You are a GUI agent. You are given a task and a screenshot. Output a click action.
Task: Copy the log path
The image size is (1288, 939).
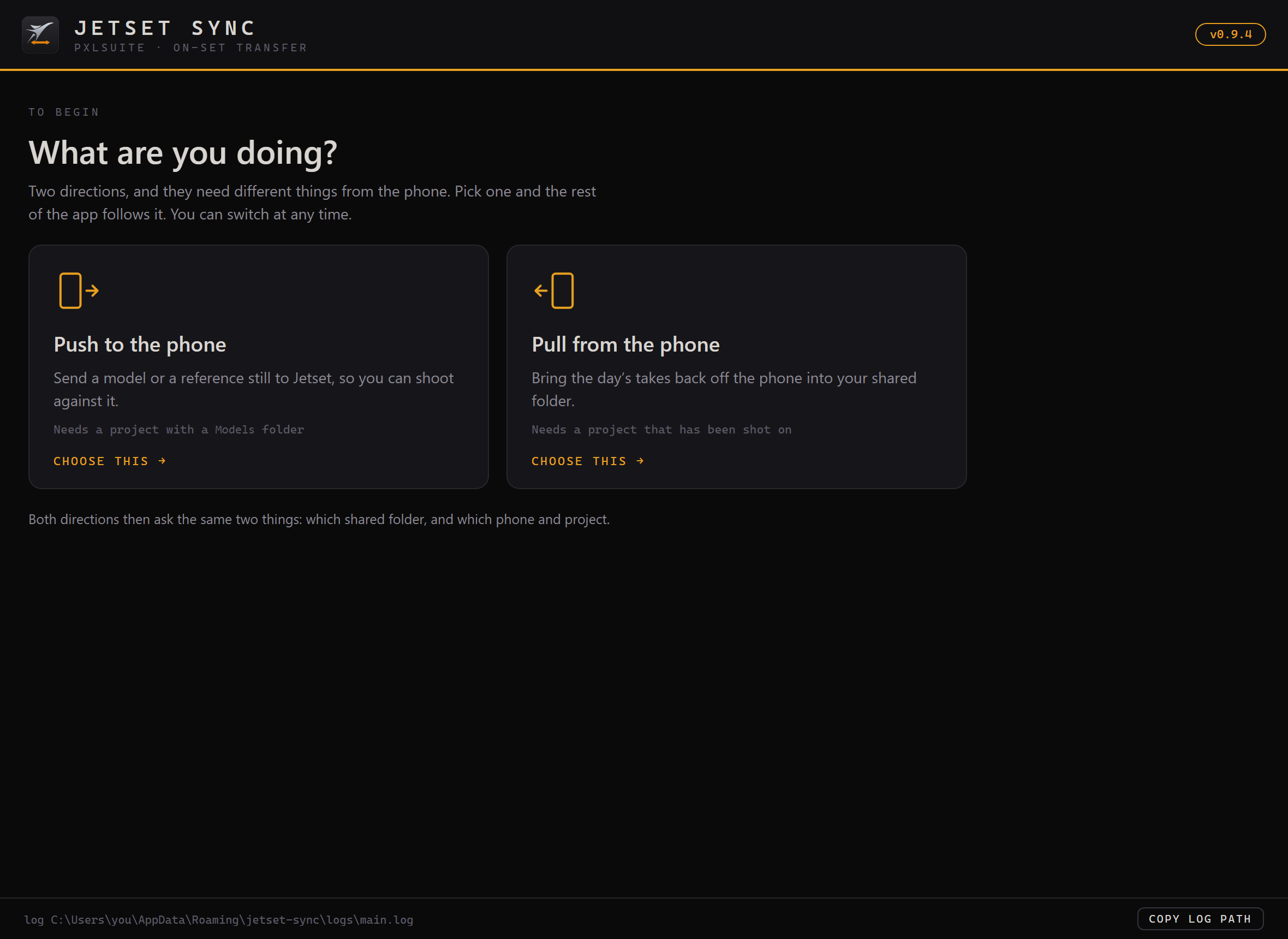[x=1200, y=919]
